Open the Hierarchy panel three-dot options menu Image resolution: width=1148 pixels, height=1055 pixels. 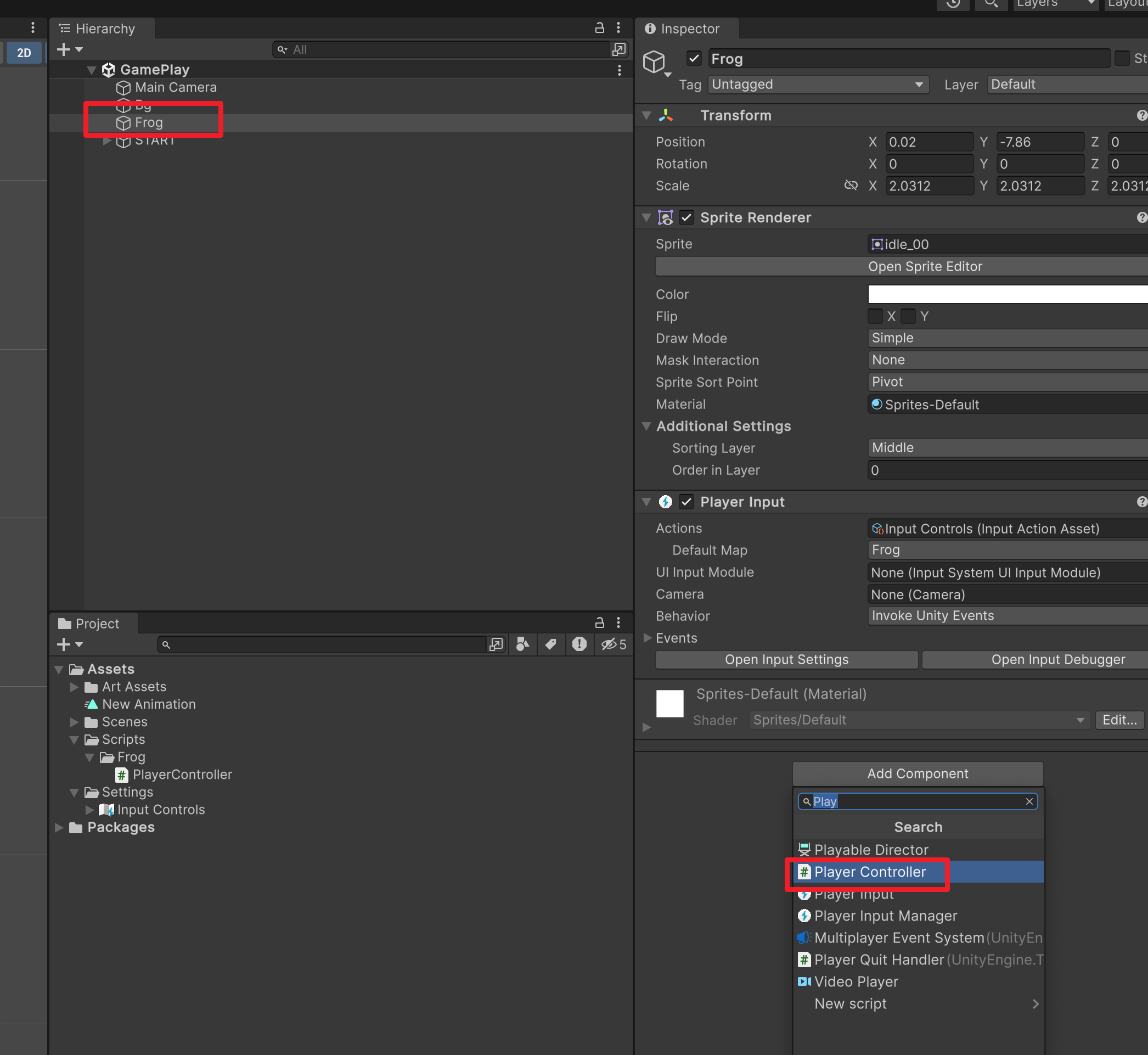[618, 28]
